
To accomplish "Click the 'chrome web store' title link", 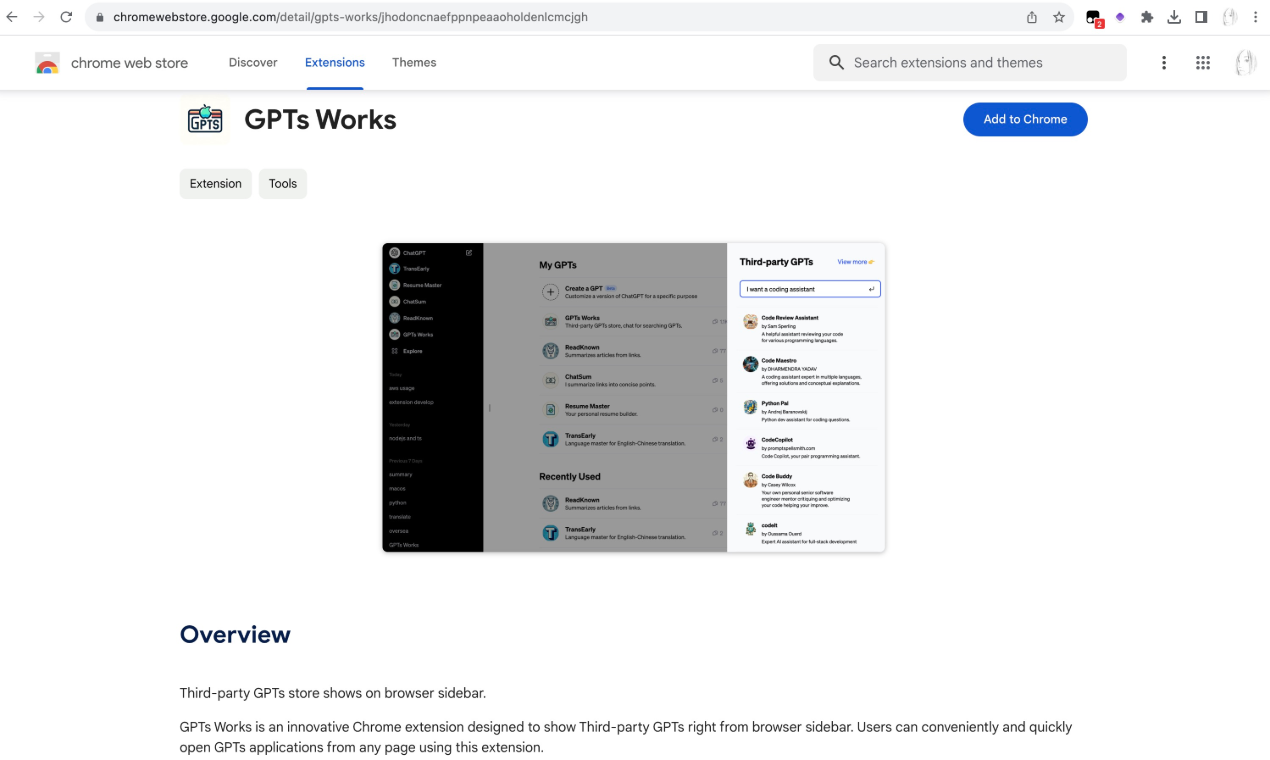I will point(129,63).
